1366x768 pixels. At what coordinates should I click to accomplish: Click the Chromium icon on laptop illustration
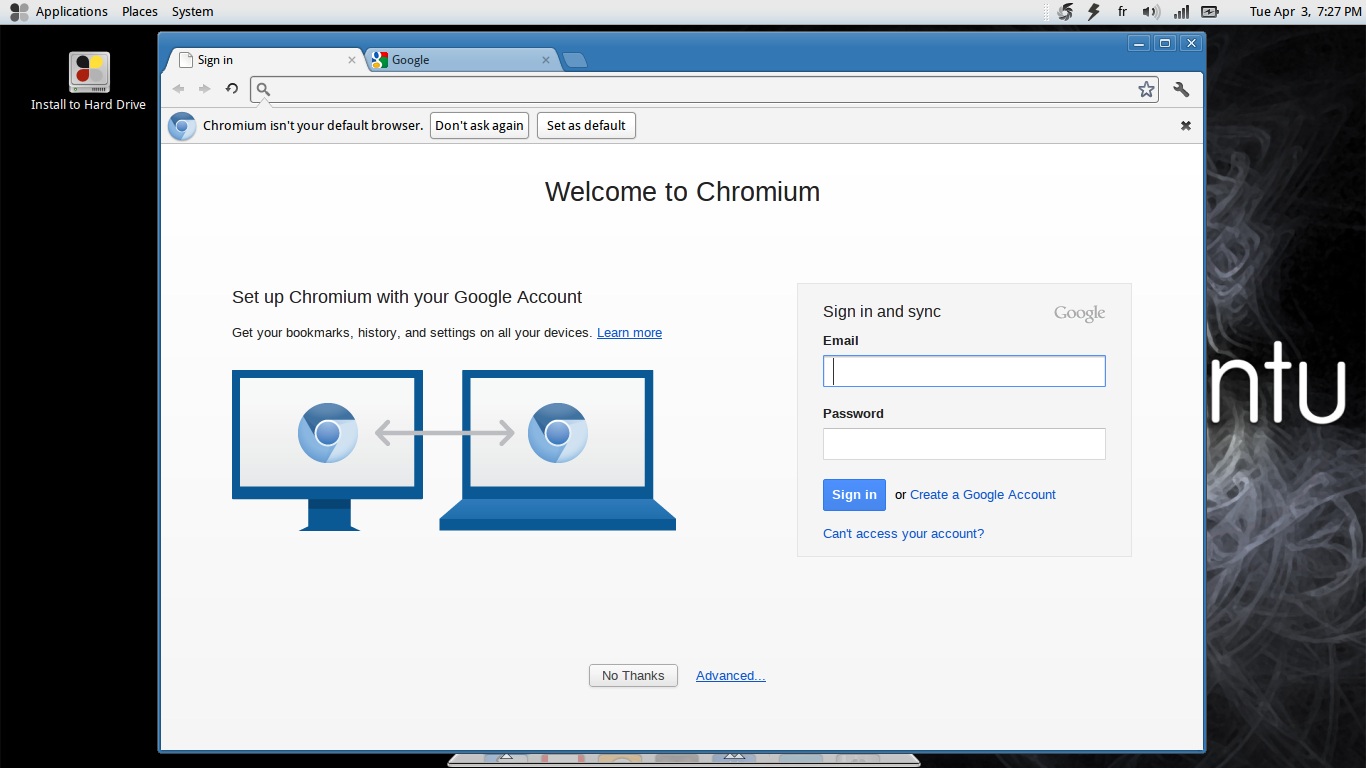pyautogui.click(x=558, y=433)
